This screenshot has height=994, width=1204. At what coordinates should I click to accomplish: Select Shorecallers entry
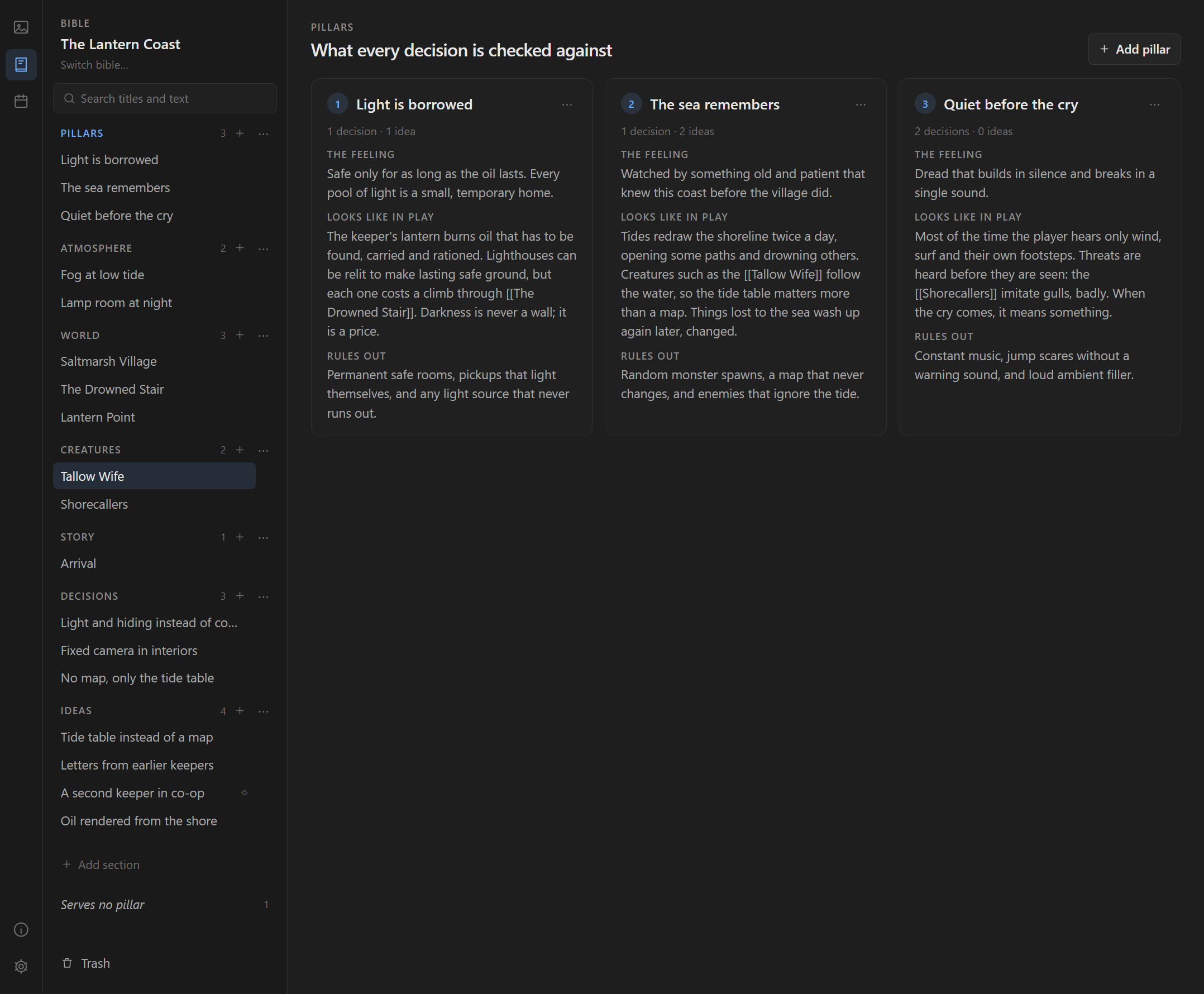coord(154,504)
